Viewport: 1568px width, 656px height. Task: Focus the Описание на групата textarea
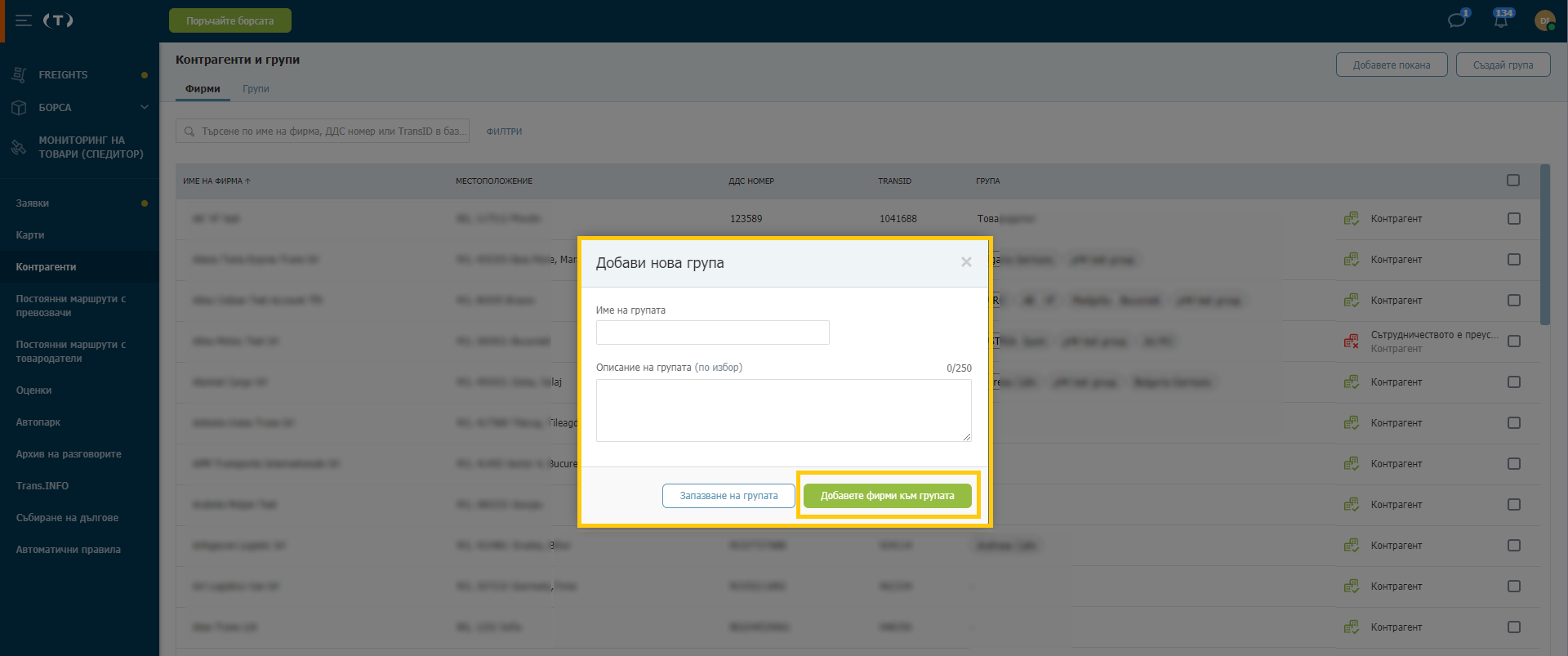pos(784,410)
